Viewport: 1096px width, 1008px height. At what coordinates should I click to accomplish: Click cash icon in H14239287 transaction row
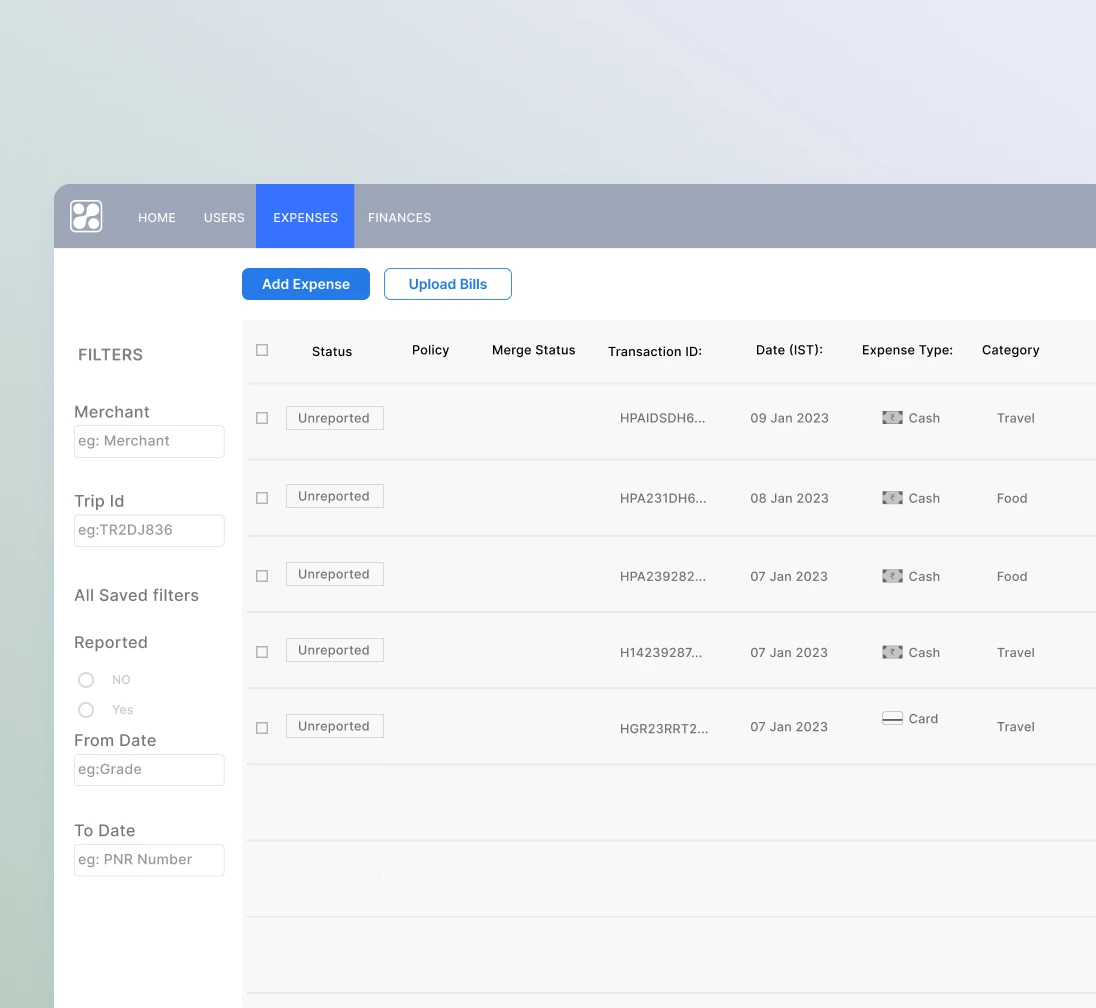click(892, 652)
